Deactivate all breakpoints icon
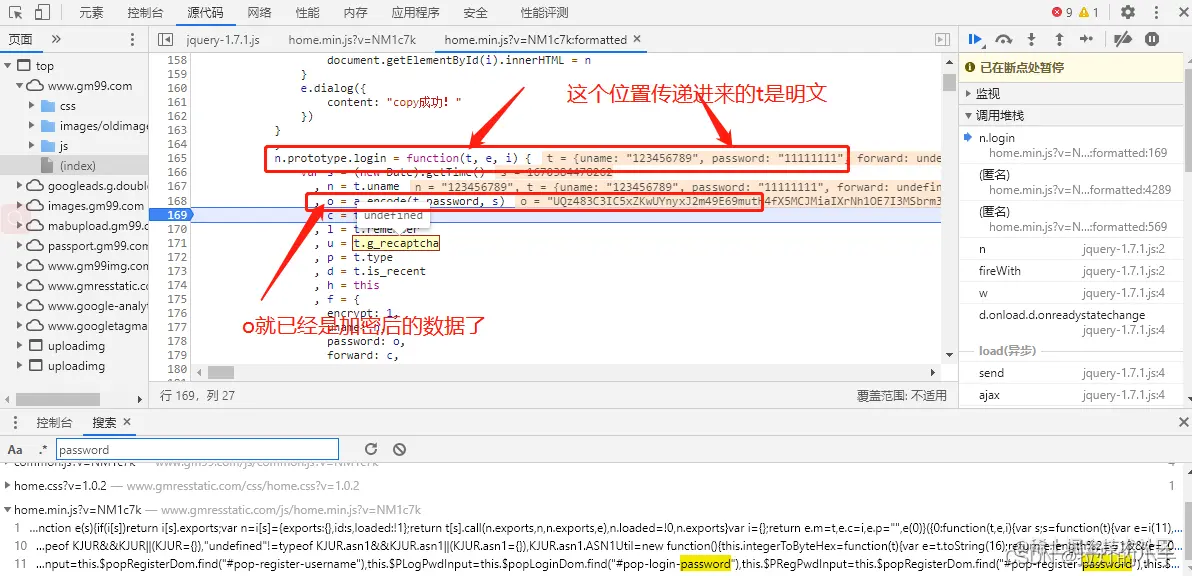This screenshot has height=576, width=1192. [1122, 40]
